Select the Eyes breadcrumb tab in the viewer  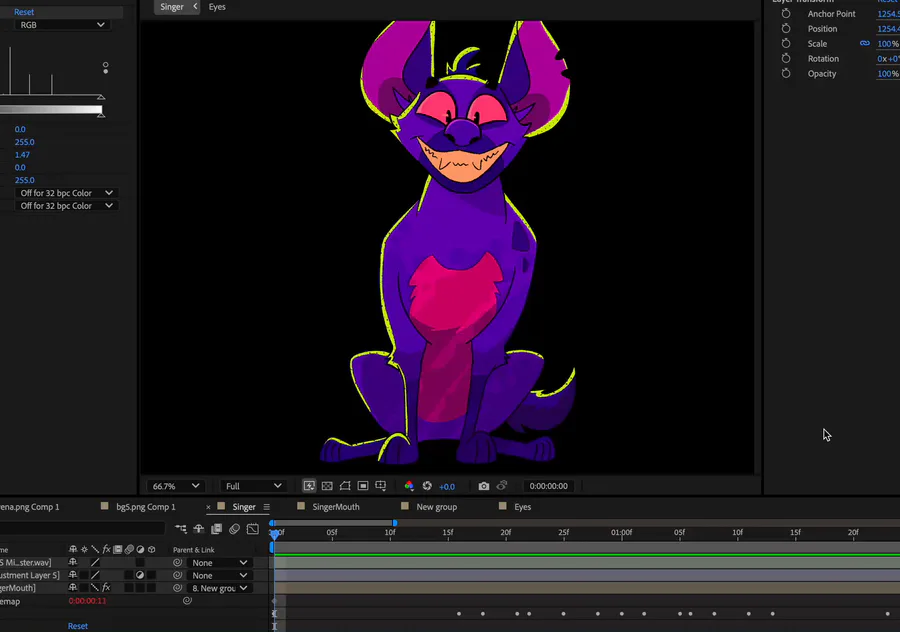point(217,7)
